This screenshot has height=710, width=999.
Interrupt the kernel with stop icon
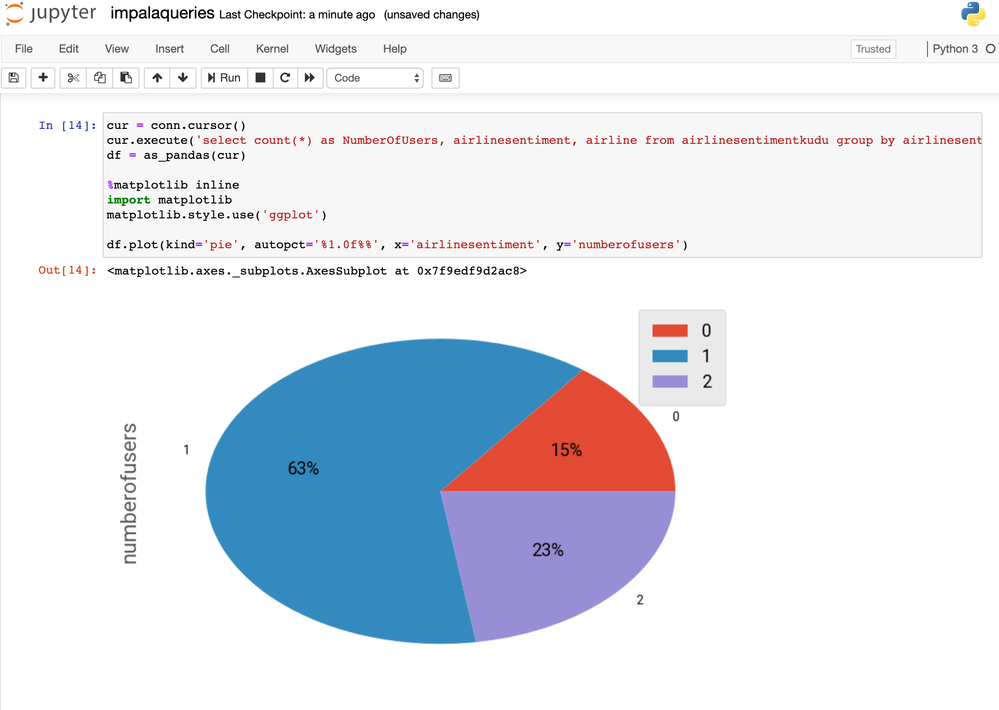coord(260,78)
